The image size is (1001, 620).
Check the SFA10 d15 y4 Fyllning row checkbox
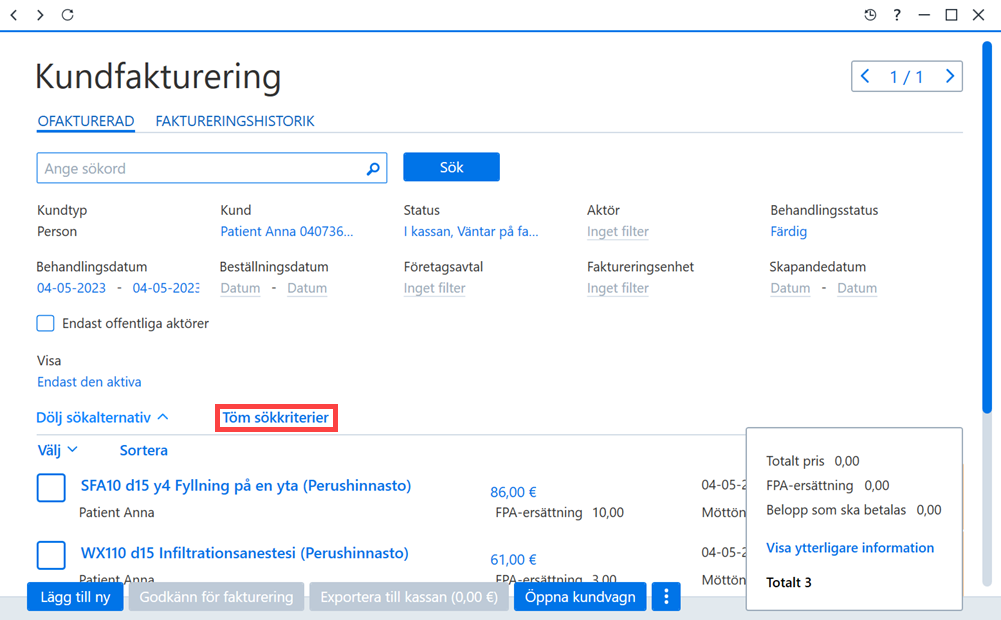[51, 487]
